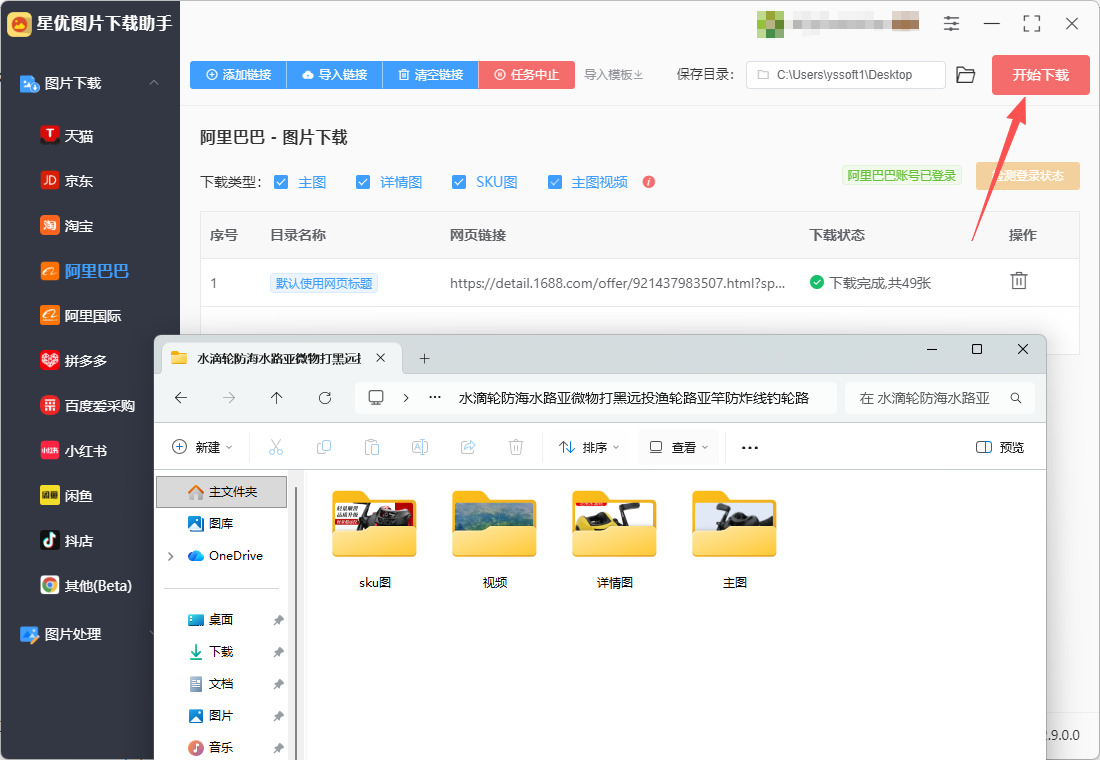Browse save directory folder icon
The height and width of the screenshot is (760, 1100).
[966, 74]
